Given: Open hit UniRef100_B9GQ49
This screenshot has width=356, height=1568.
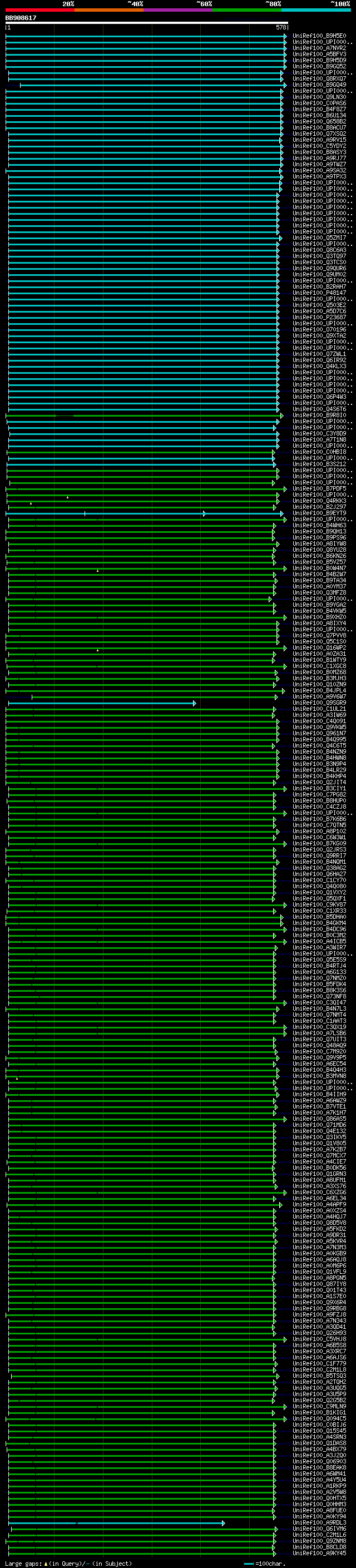Looking at the screenshot, I should coord(319,85).
